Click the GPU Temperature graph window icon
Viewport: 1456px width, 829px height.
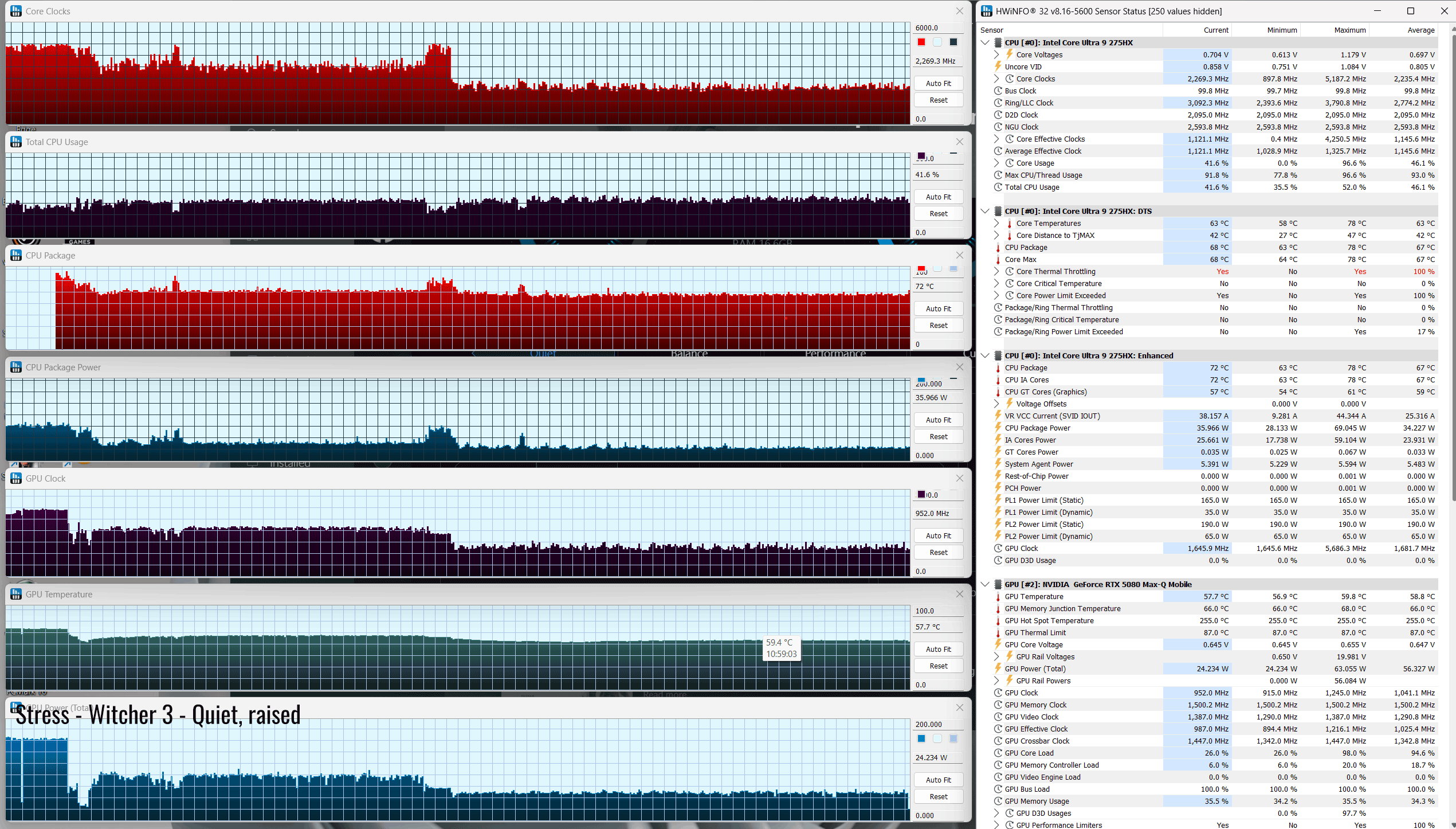pos(16,594)
